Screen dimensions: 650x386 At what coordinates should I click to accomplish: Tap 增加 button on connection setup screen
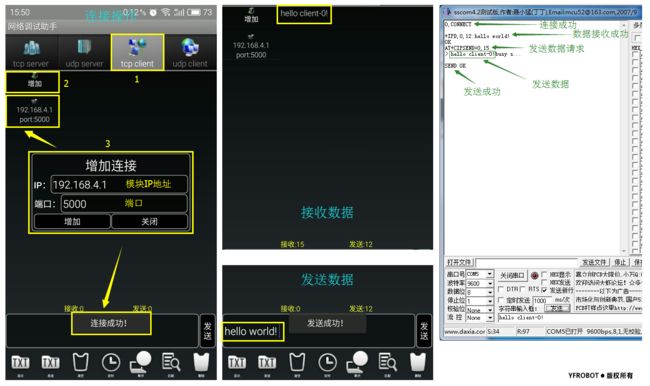click(33, 82)
